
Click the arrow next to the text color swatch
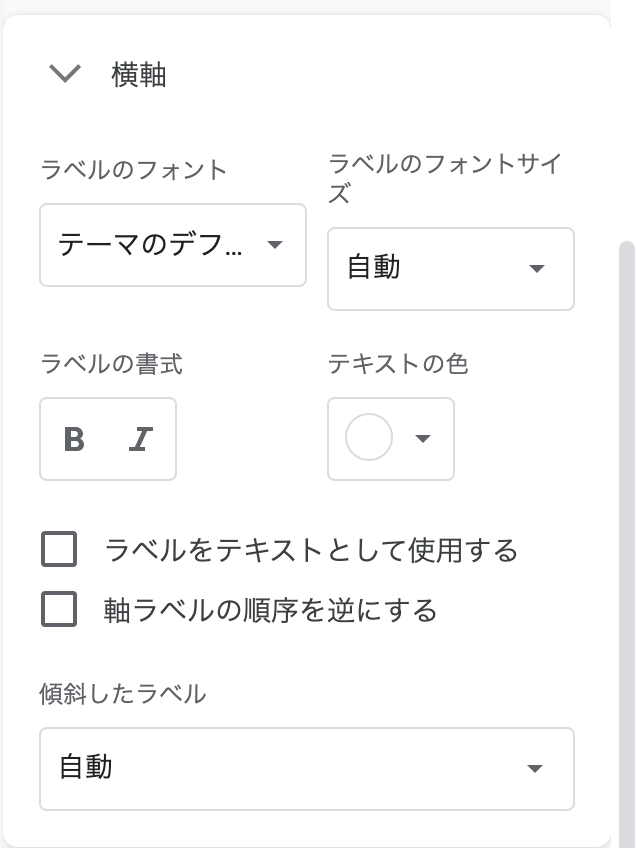pos(423,438)
